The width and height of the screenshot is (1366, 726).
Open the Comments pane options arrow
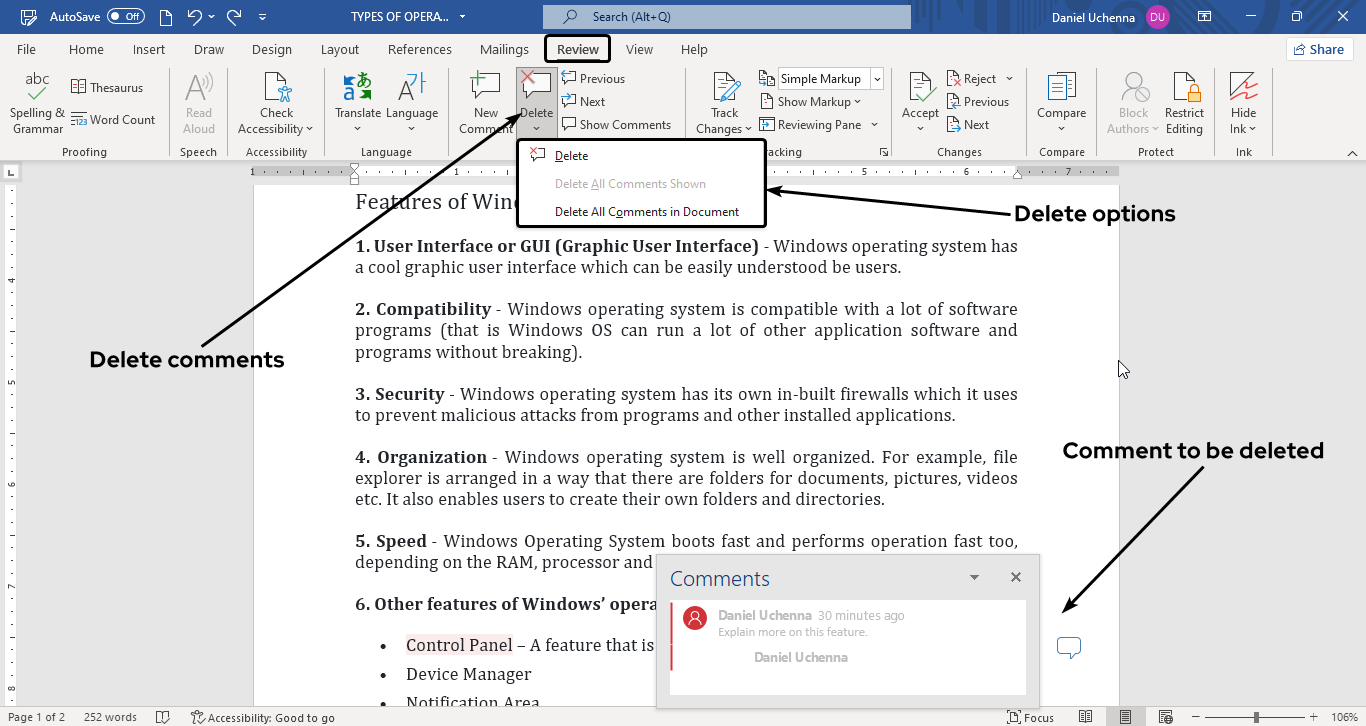tap(974, 578)
